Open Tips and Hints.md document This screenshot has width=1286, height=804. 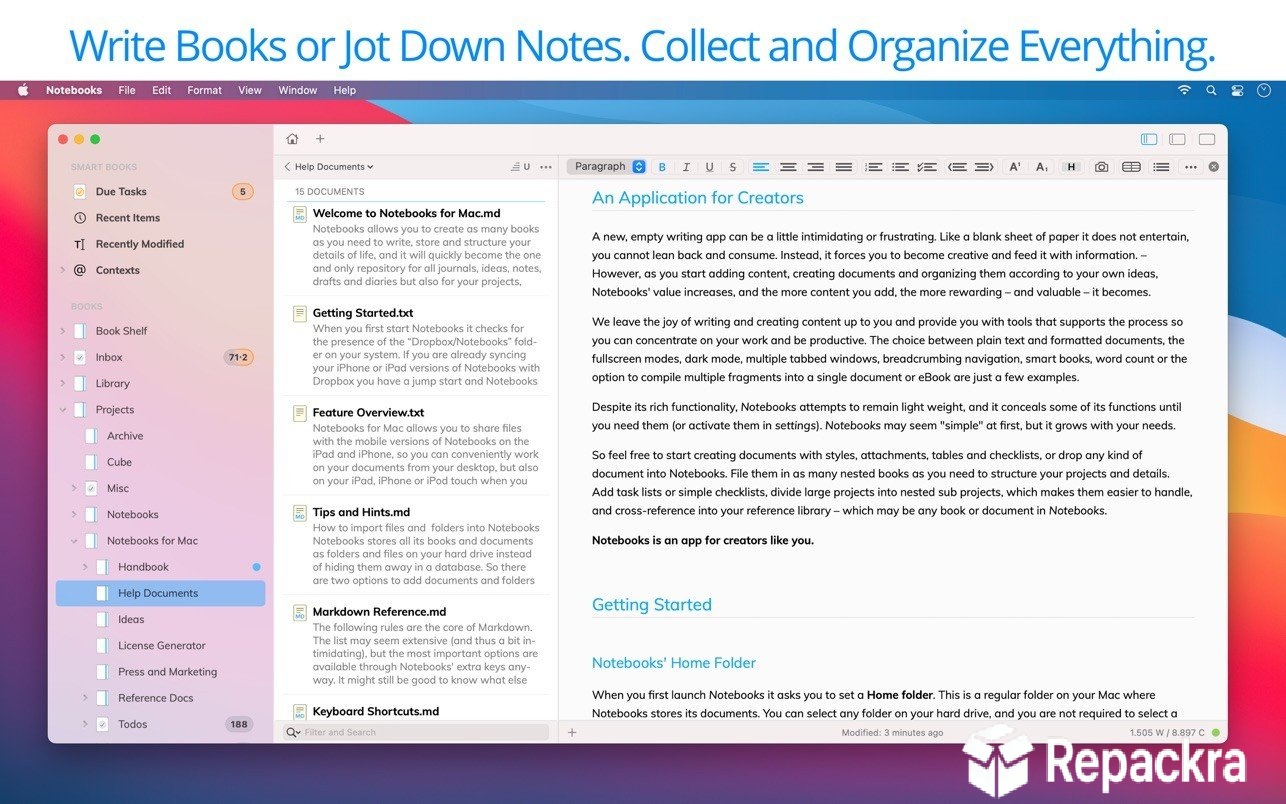pyautogui.click(x=416, y=546)
